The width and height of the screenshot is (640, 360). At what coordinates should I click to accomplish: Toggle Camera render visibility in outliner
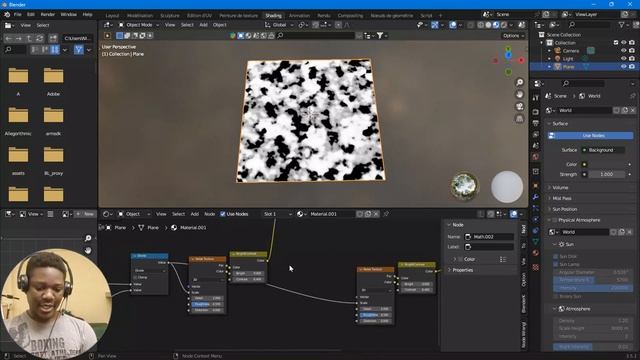[632, 51]
